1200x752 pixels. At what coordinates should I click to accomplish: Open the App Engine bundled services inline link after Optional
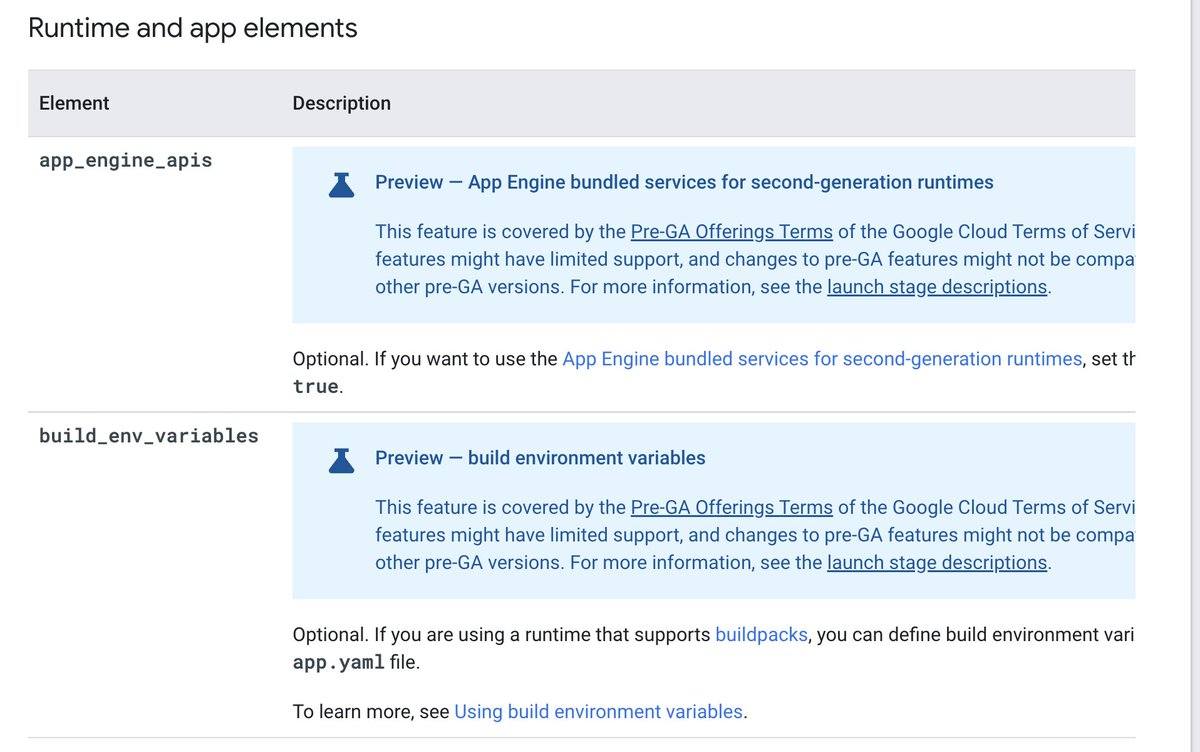coord(822,359)
